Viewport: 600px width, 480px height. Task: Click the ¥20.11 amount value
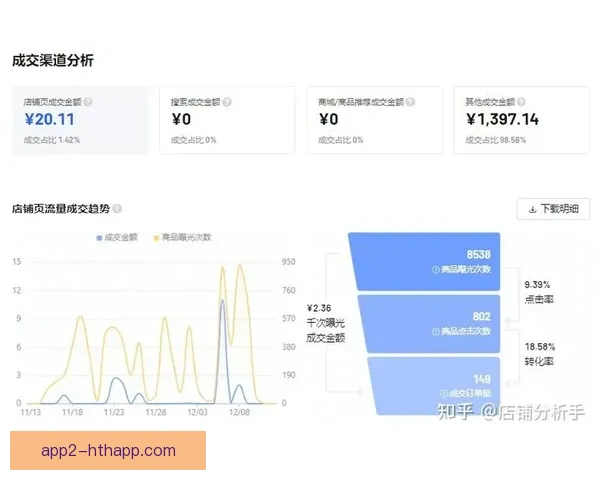coord(49,119)
